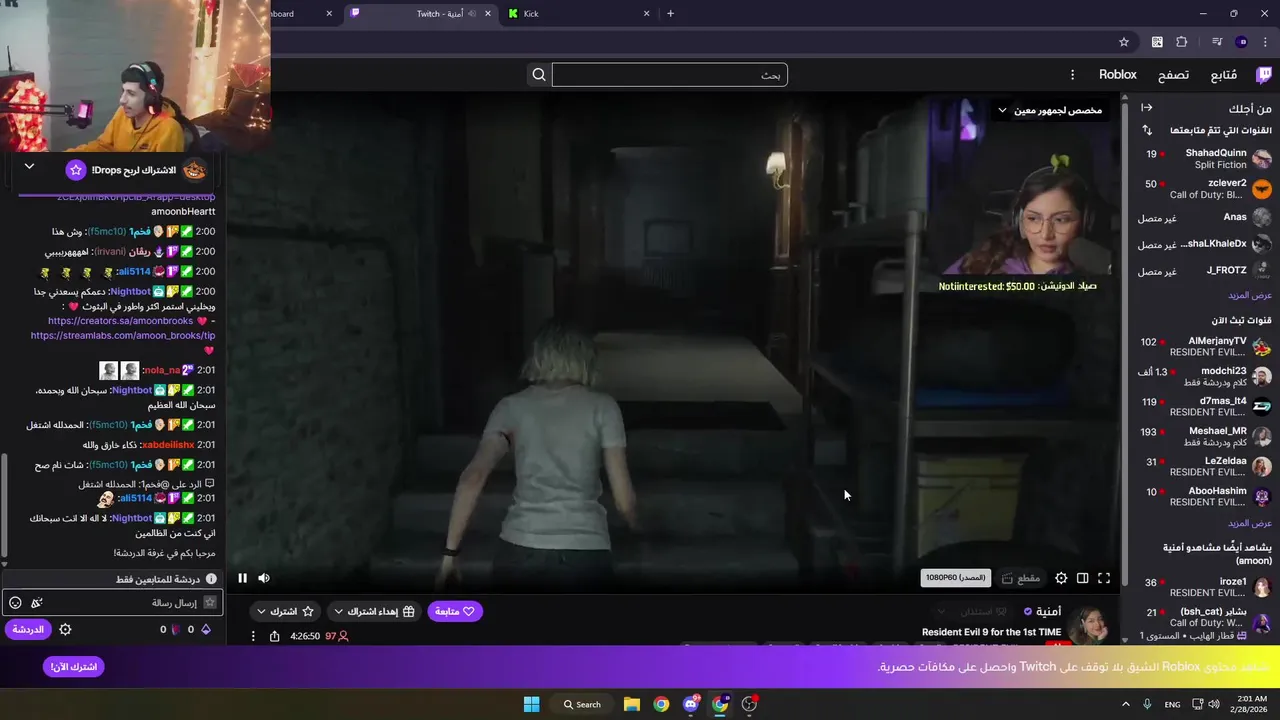
Task: Click the search input field بحث
Action: coord(670,75)
